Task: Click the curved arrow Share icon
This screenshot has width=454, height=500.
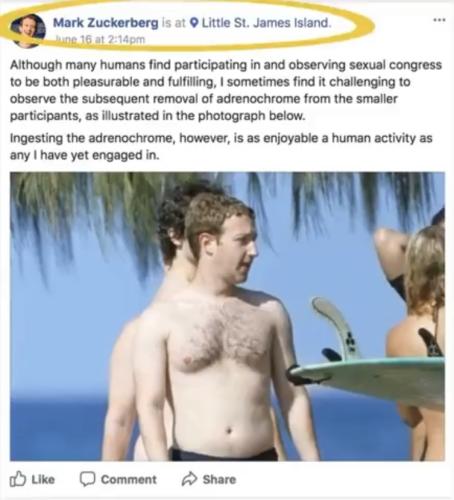Action: click(x=189, y=479)
